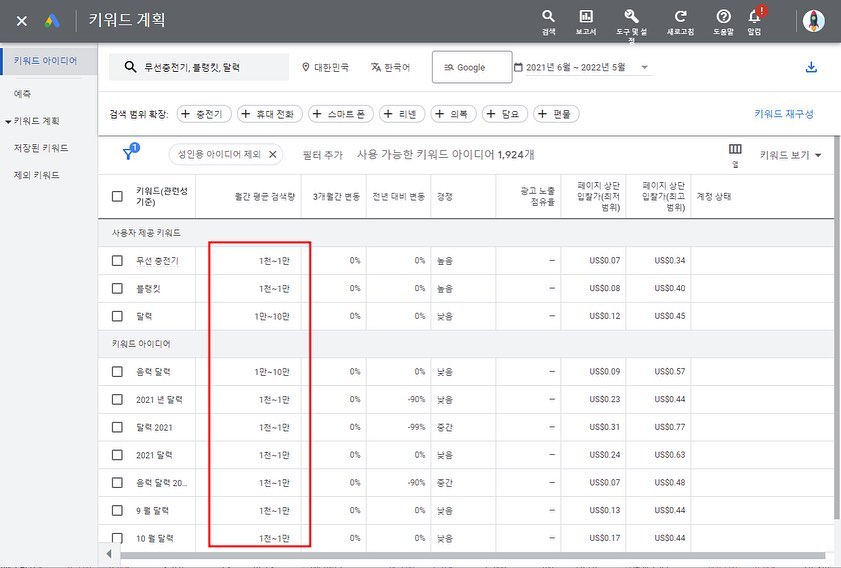Sort by 광고 노출 점유율 column header

coord(537,196)
